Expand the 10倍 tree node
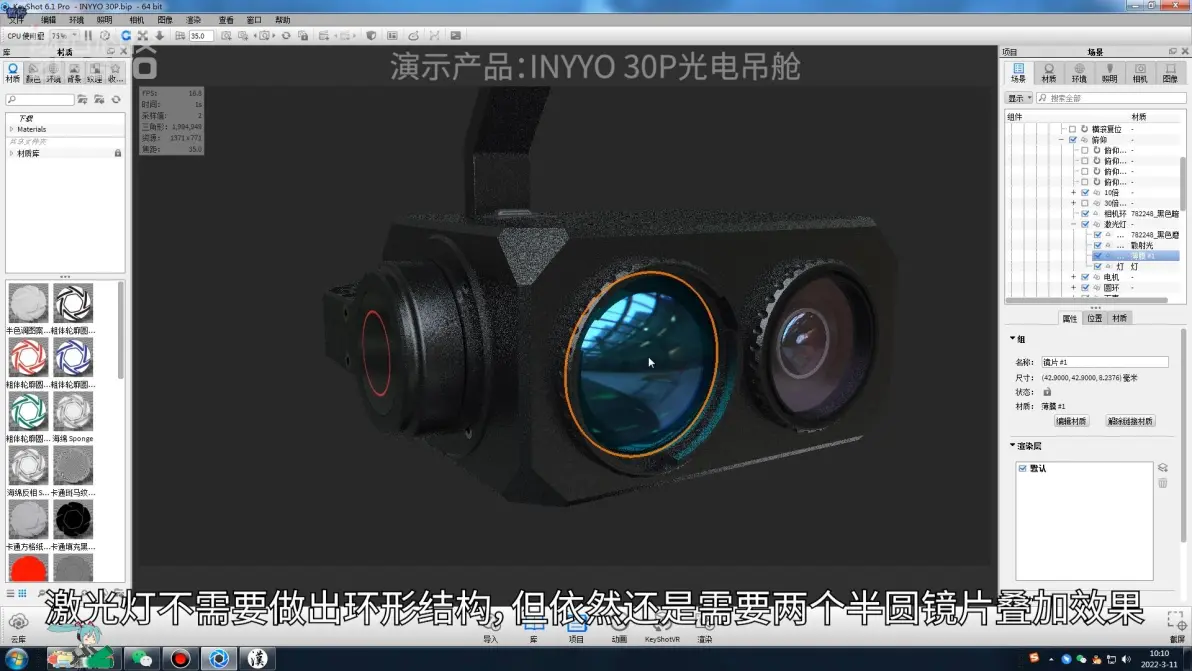Viewport: 1192px width, 671px height. coord(1073,193)
